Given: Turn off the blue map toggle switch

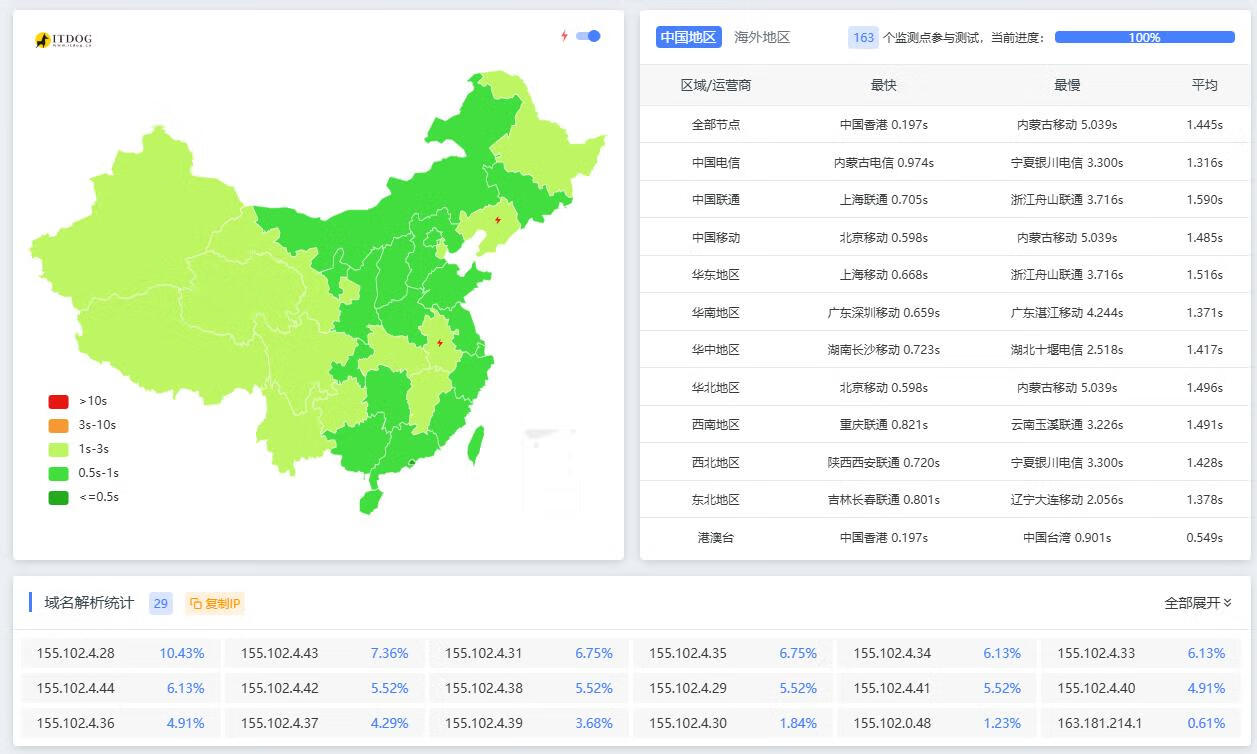Looking at the screenshot, I should (x=588, y=36).
